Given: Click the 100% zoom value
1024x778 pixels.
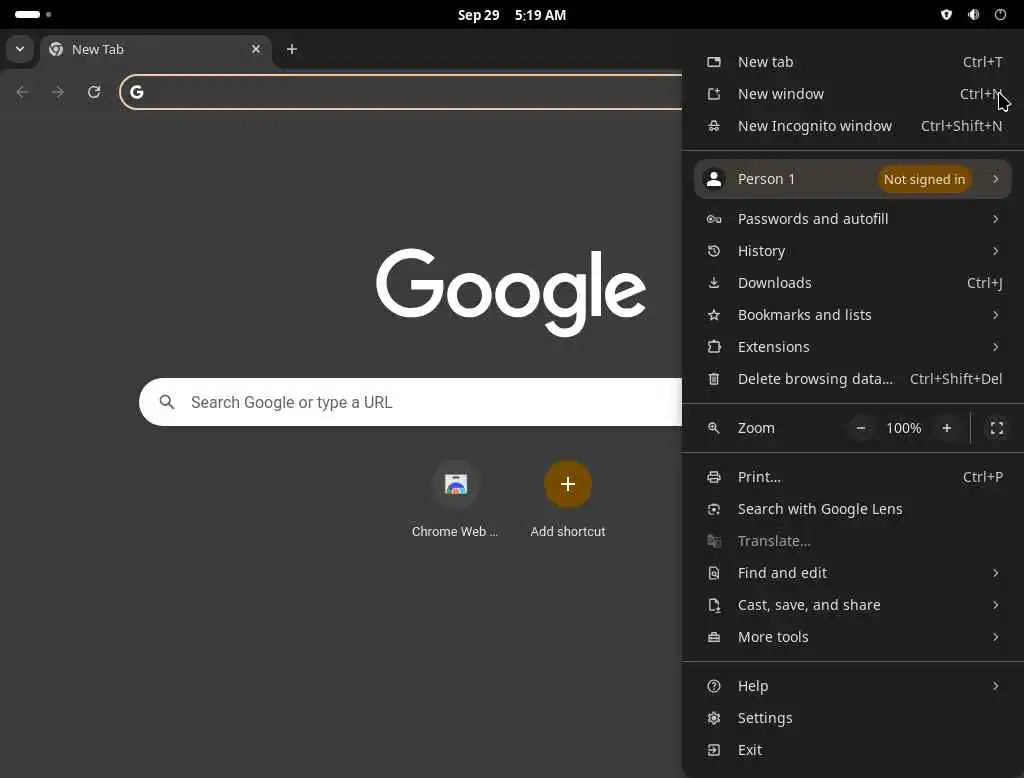Looking at the screenshot, I should point(903,428).
